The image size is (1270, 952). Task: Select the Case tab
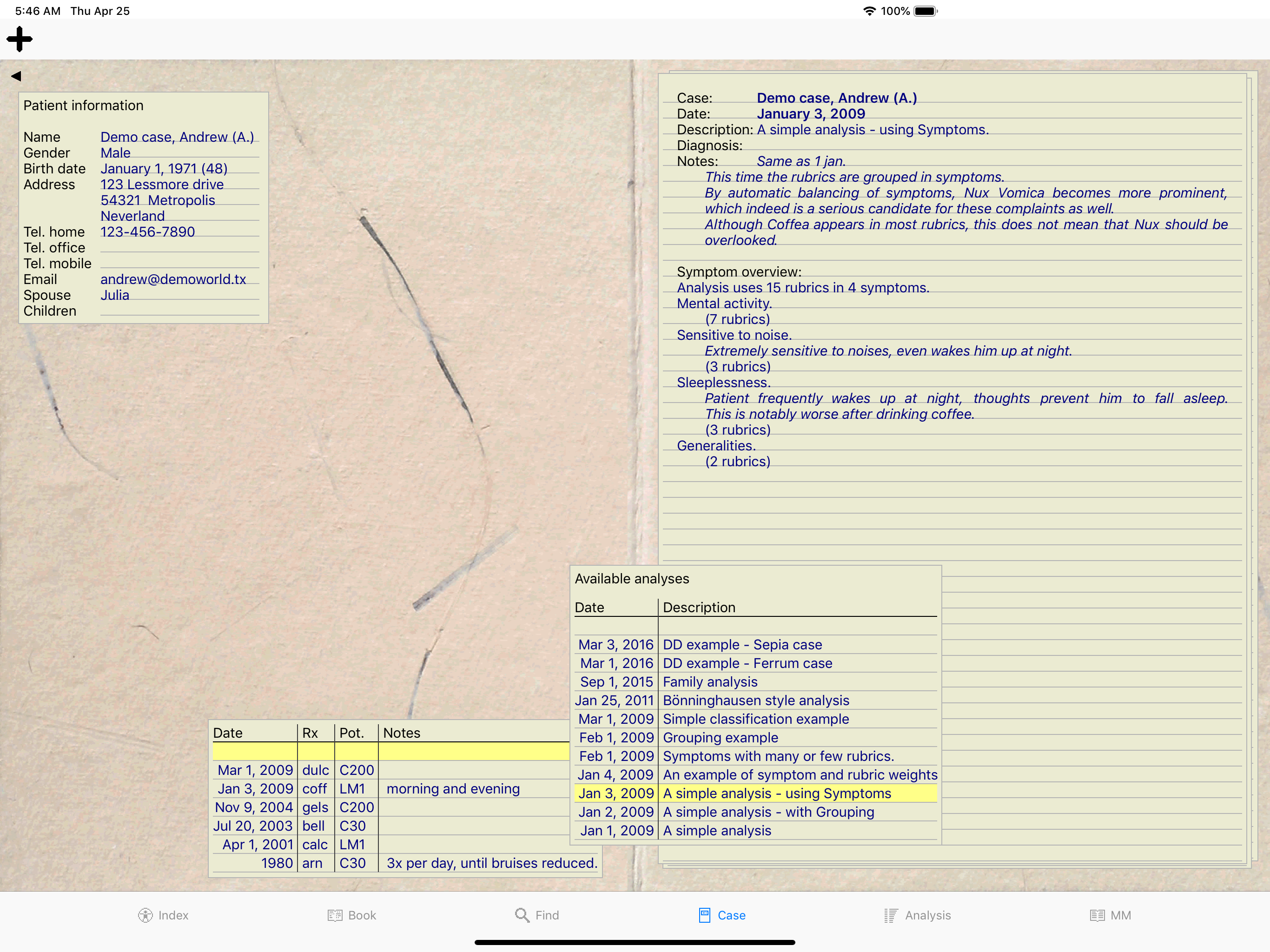pos(721,915)
